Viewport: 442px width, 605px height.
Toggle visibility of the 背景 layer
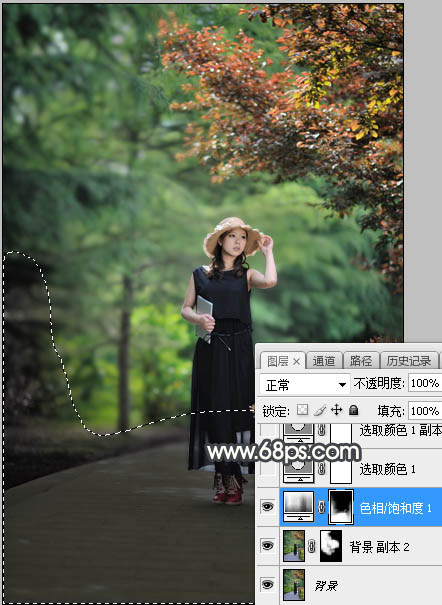tap(268, 584)
